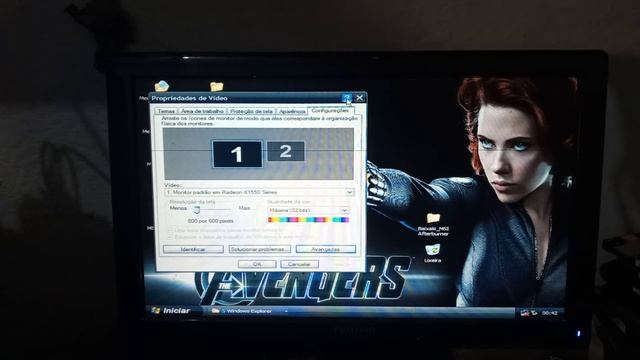Click the 'Menos' slider label
The height and width of the screenshot is (360, 640).
pyautogui.click(x=178, y=208)
